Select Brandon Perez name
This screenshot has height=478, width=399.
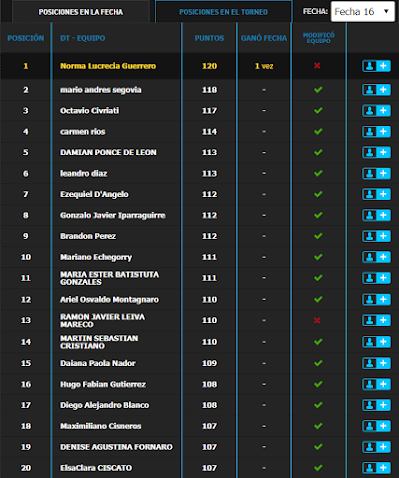(x=88, y=236)
